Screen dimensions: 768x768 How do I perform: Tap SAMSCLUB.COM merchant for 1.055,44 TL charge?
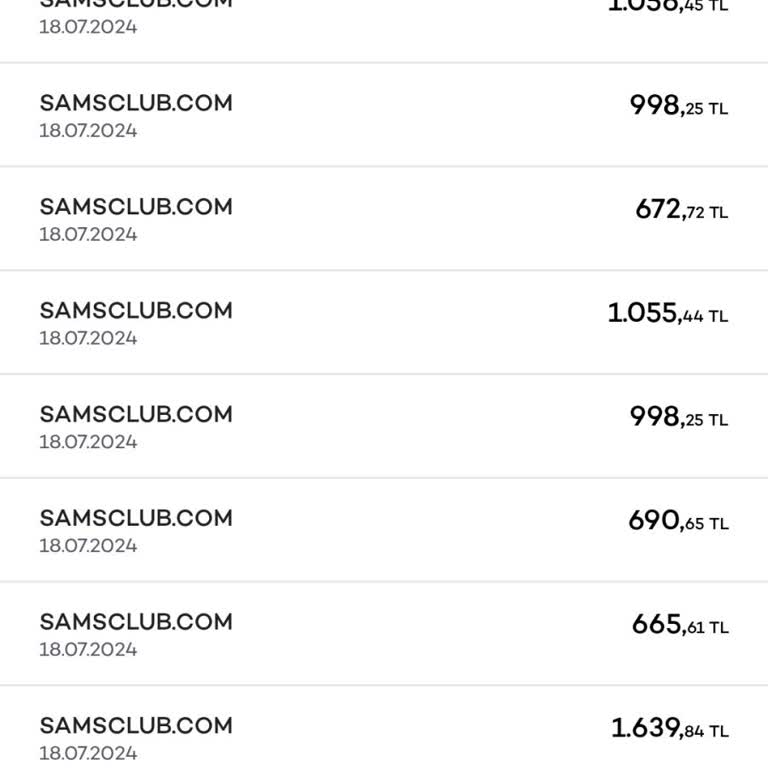point(136,311)
